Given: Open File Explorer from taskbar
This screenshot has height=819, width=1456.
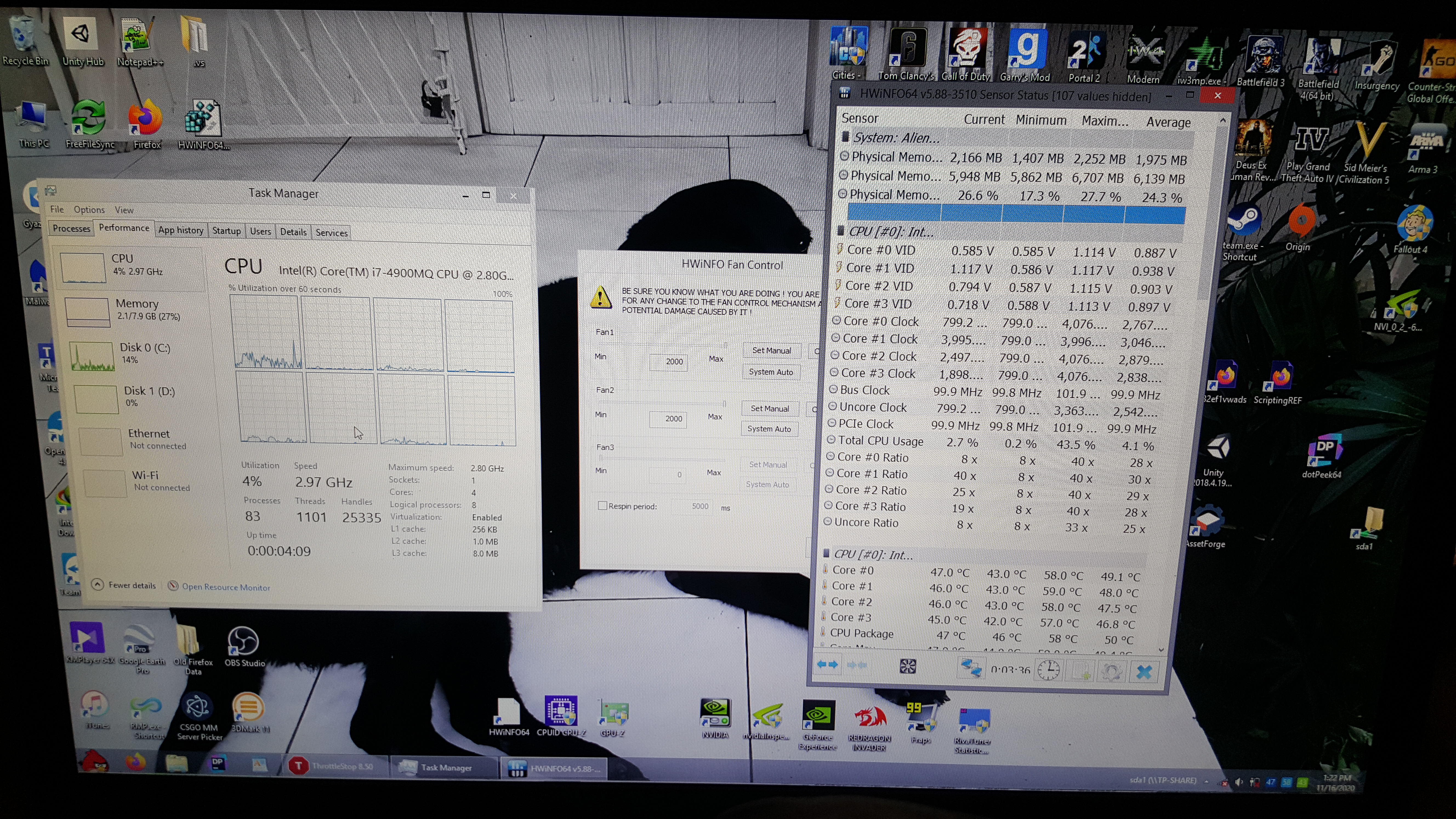Looking at the screenshot, I should pos(176,764).
